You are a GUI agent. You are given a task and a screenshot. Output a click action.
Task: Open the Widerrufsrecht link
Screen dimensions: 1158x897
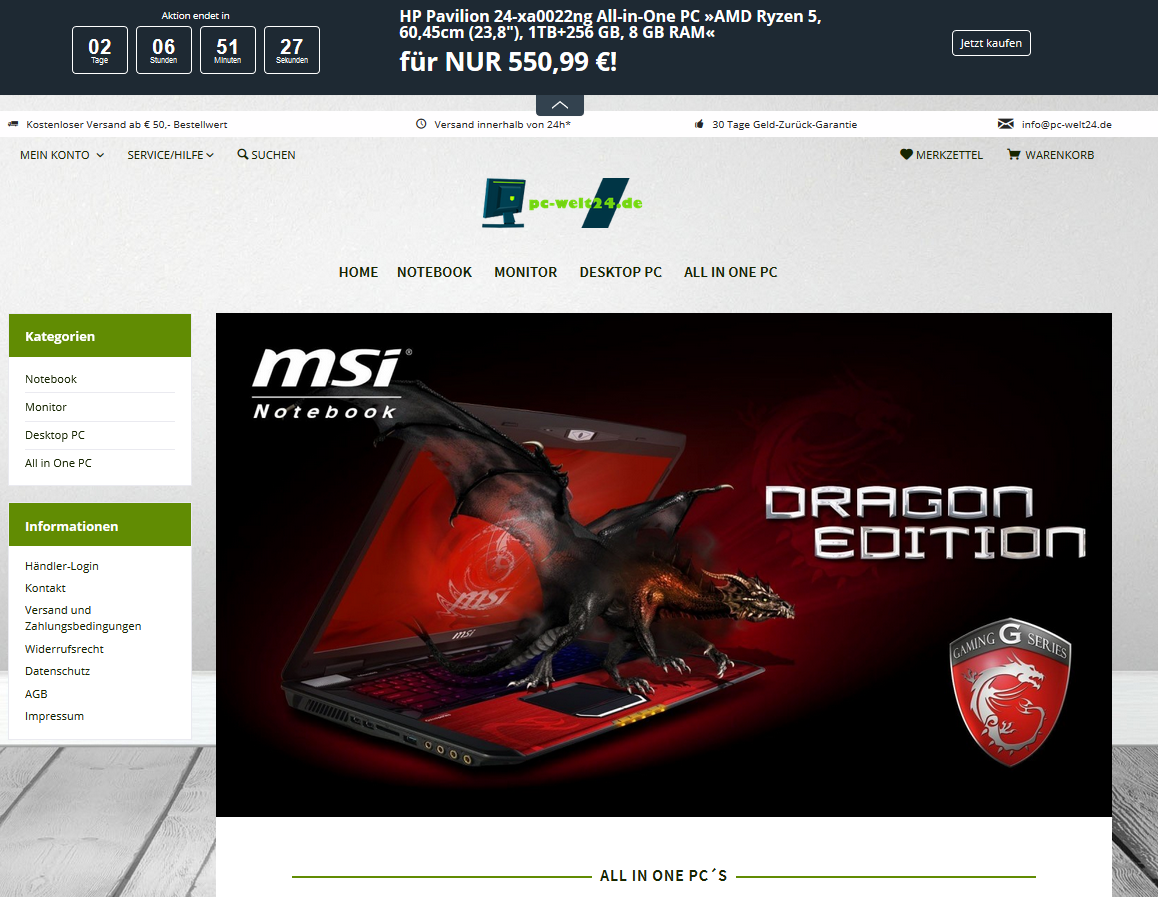click(64, 649)
